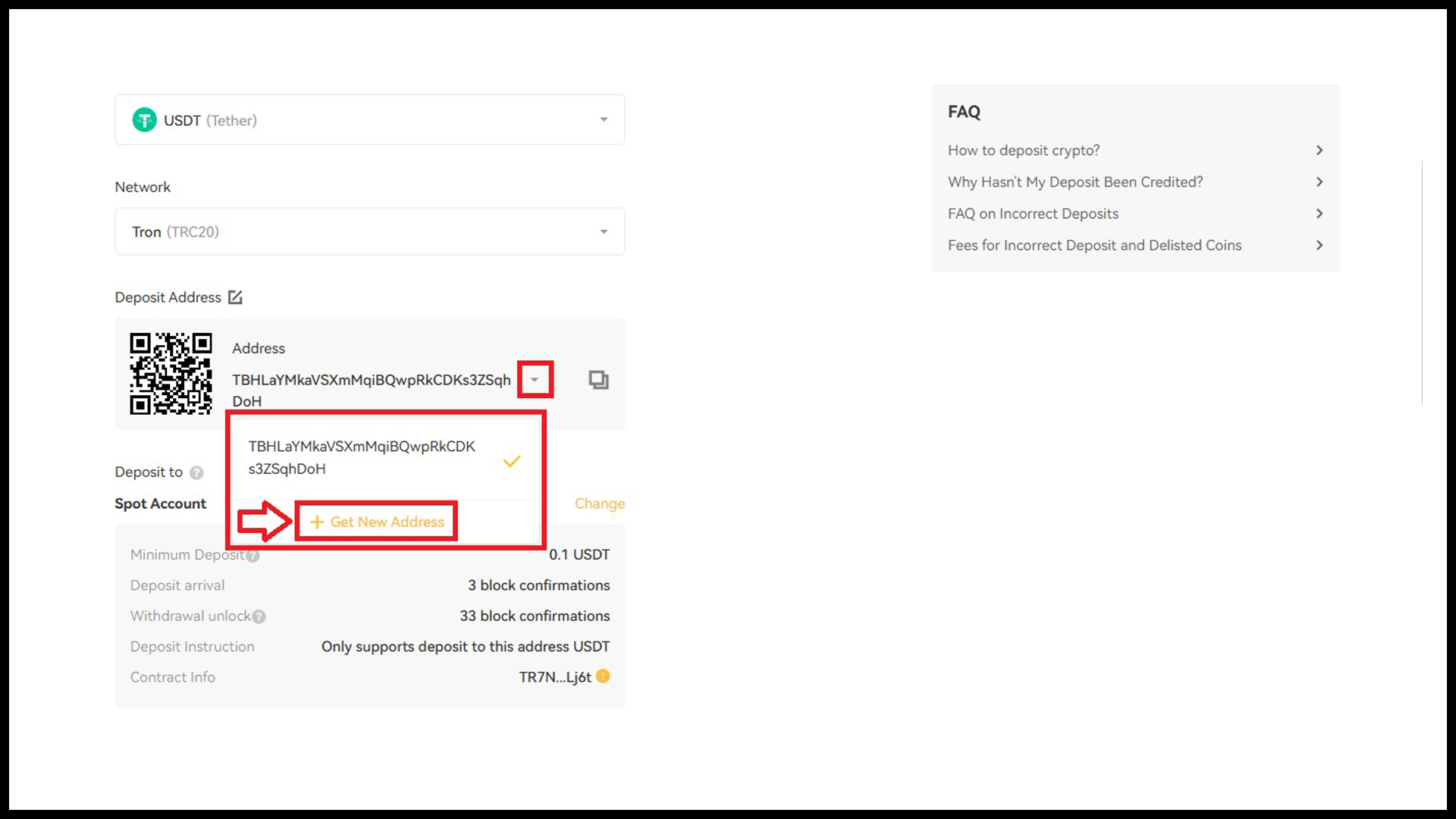Click the chevron next to Fees for Incorrect Deposit
Screen dimensions: 1456x819
pyautogui.click(x=1319, y=245)
